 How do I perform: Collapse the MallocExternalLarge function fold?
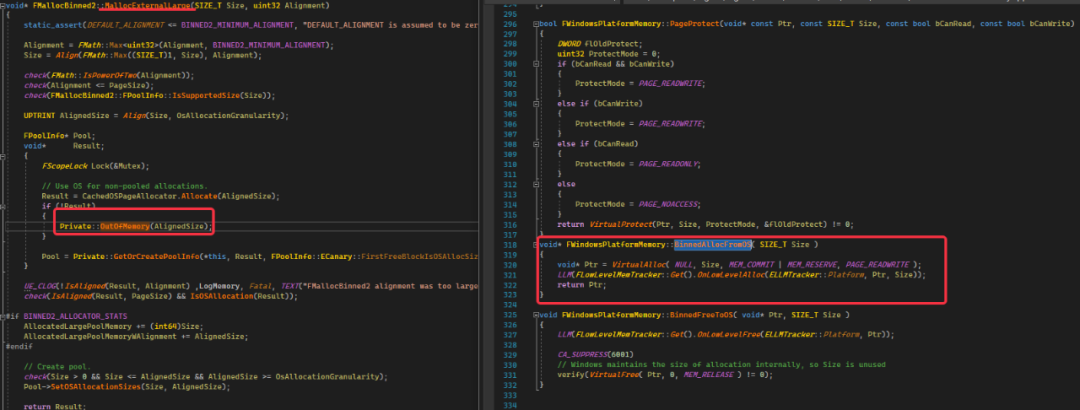click(4, 6)
